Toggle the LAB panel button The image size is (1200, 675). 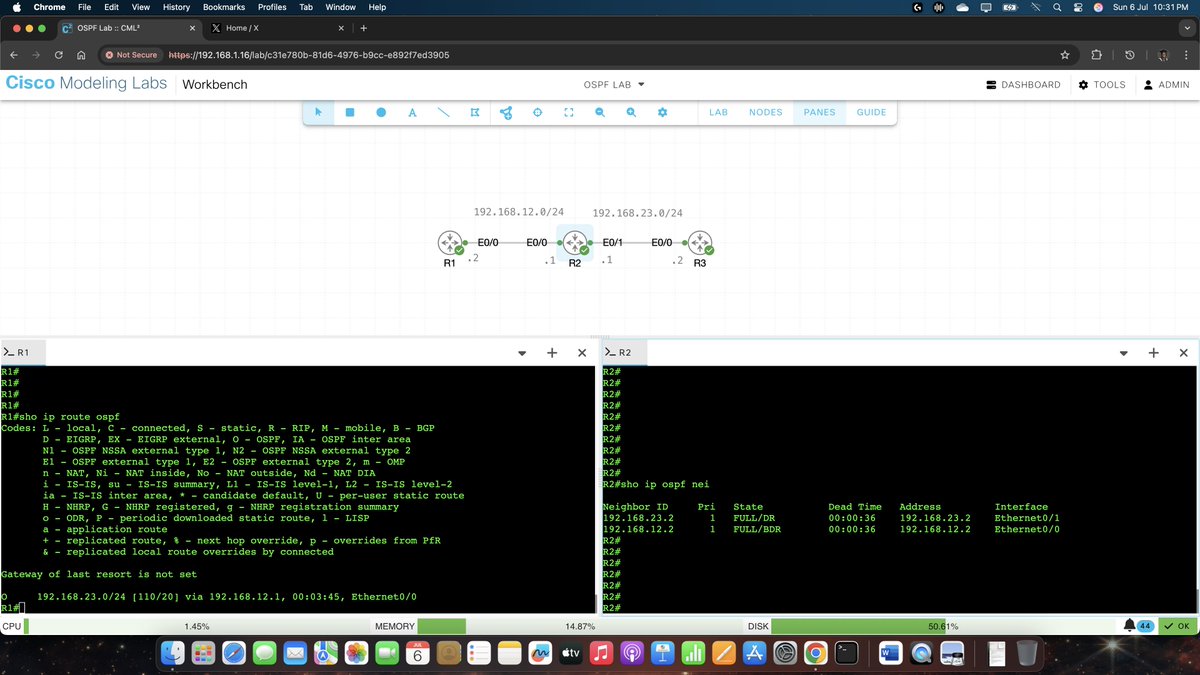(x=718, y=113)
